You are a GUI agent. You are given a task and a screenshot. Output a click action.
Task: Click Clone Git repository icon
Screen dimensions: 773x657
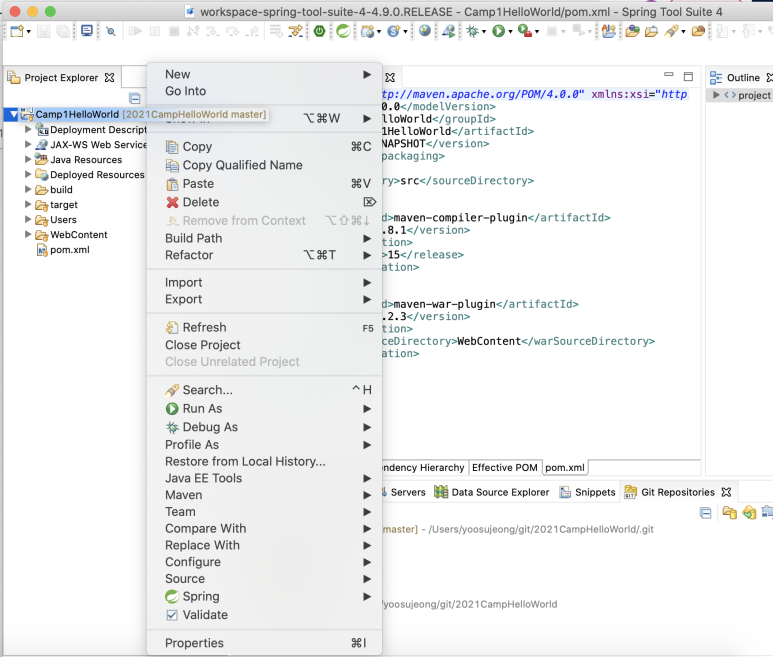(x=749, y=513)
